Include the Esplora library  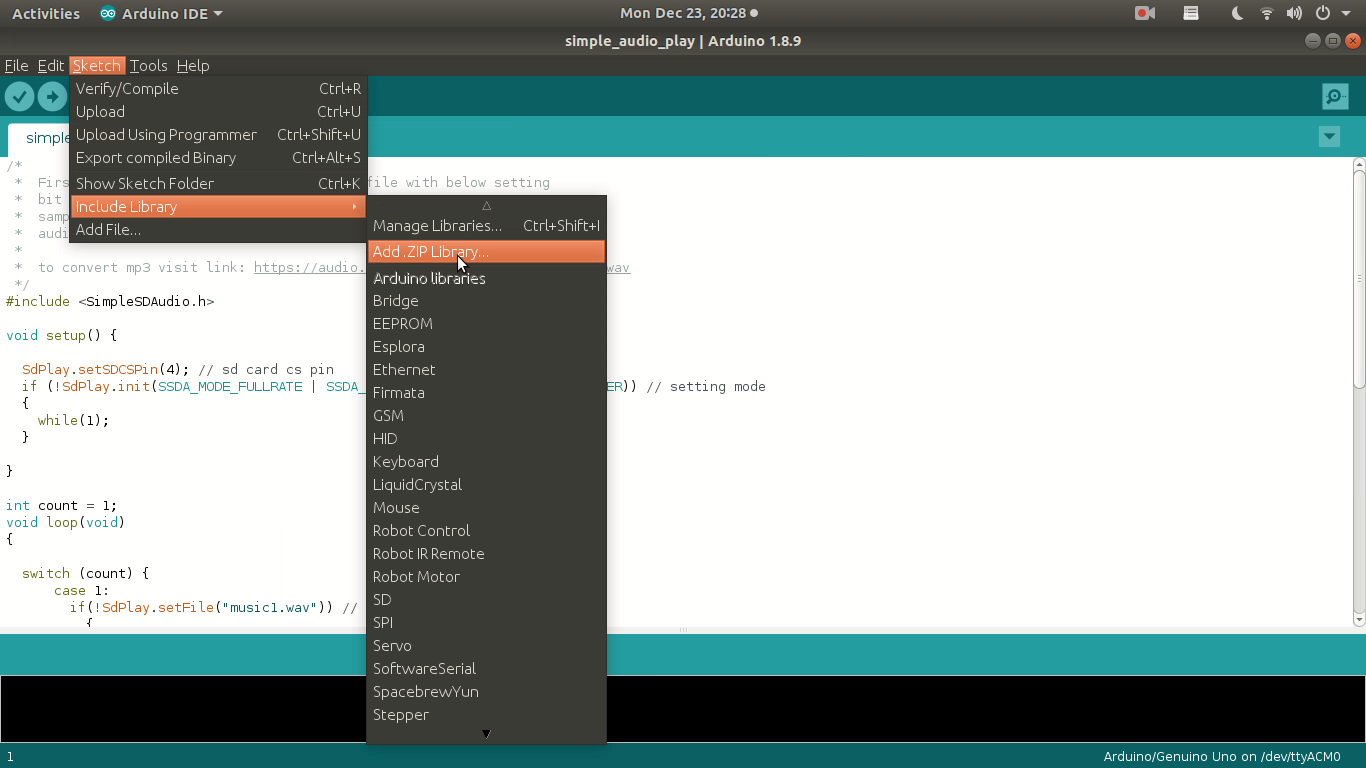486,347
